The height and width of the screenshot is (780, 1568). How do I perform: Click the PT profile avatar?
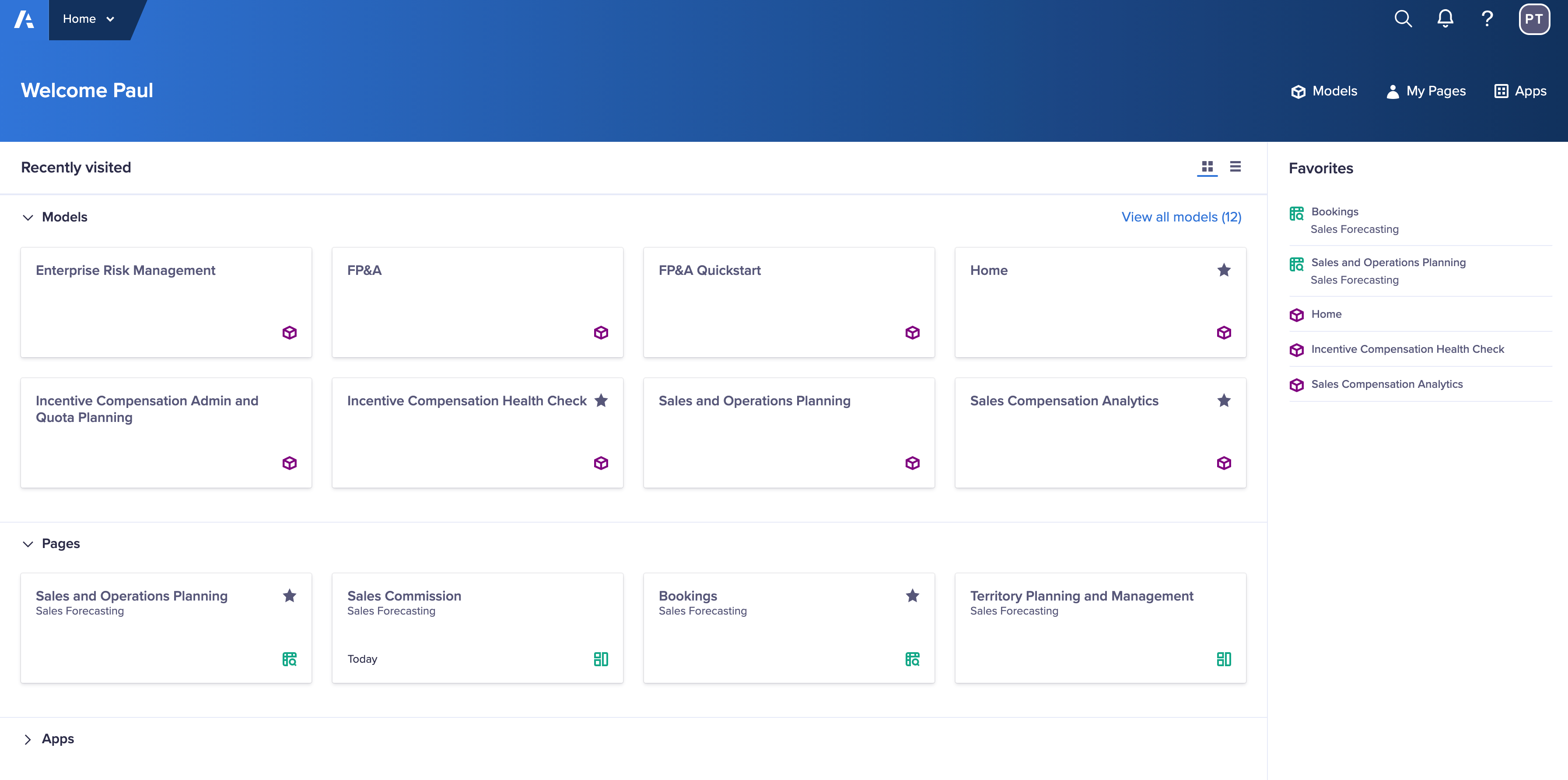pyautogui.click(x=1534, y=19)
